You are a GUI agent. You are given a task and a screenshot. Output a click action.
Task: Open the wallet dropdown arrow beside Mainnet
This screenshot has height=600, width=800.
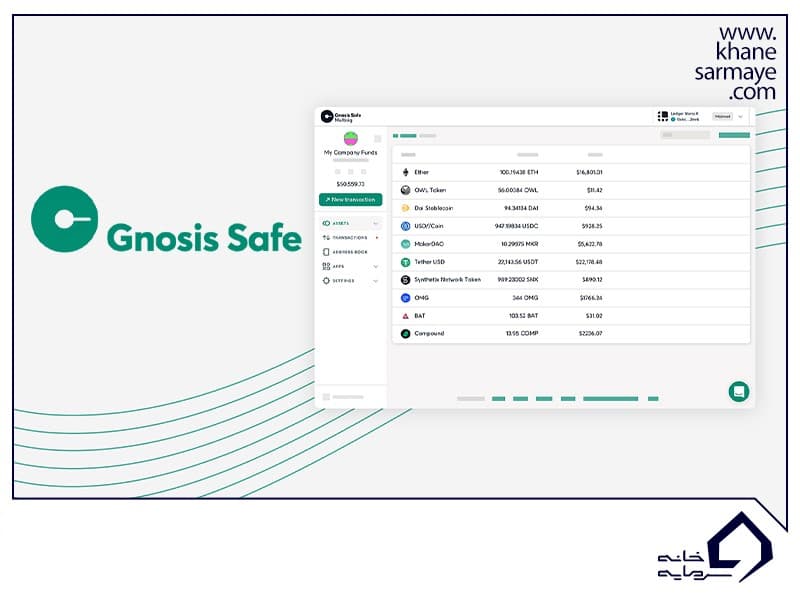click(x=740, y=117)
